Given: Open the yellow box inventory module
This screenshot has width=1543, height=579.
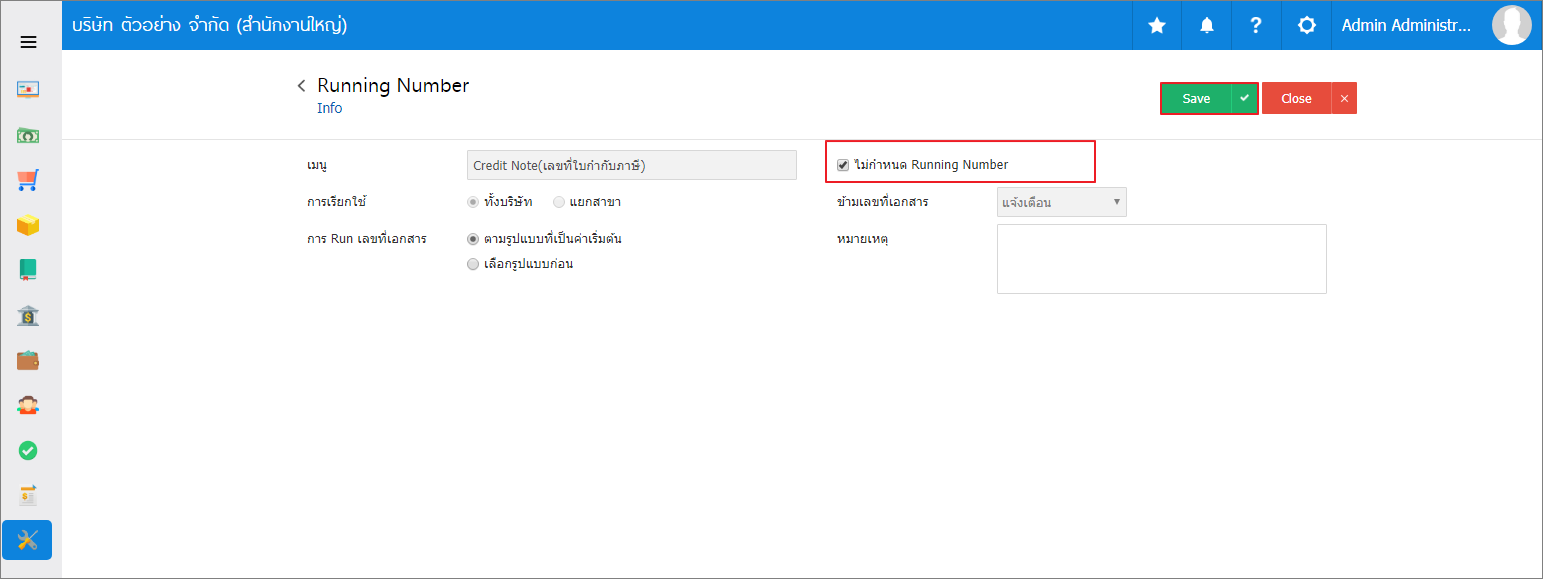Looking at the screenshot, I should point(28,225).
